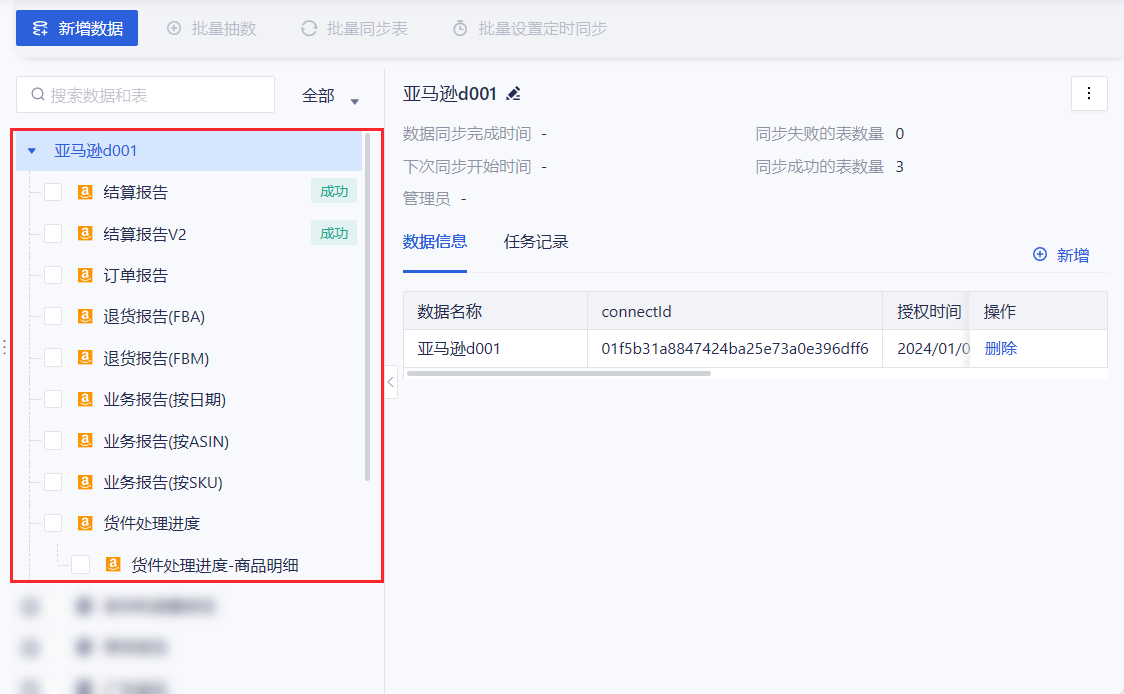Screen dimensions: 1124x694
Task: Click the 批量同步表 toolbar button
Action: (x=354, y=29)
